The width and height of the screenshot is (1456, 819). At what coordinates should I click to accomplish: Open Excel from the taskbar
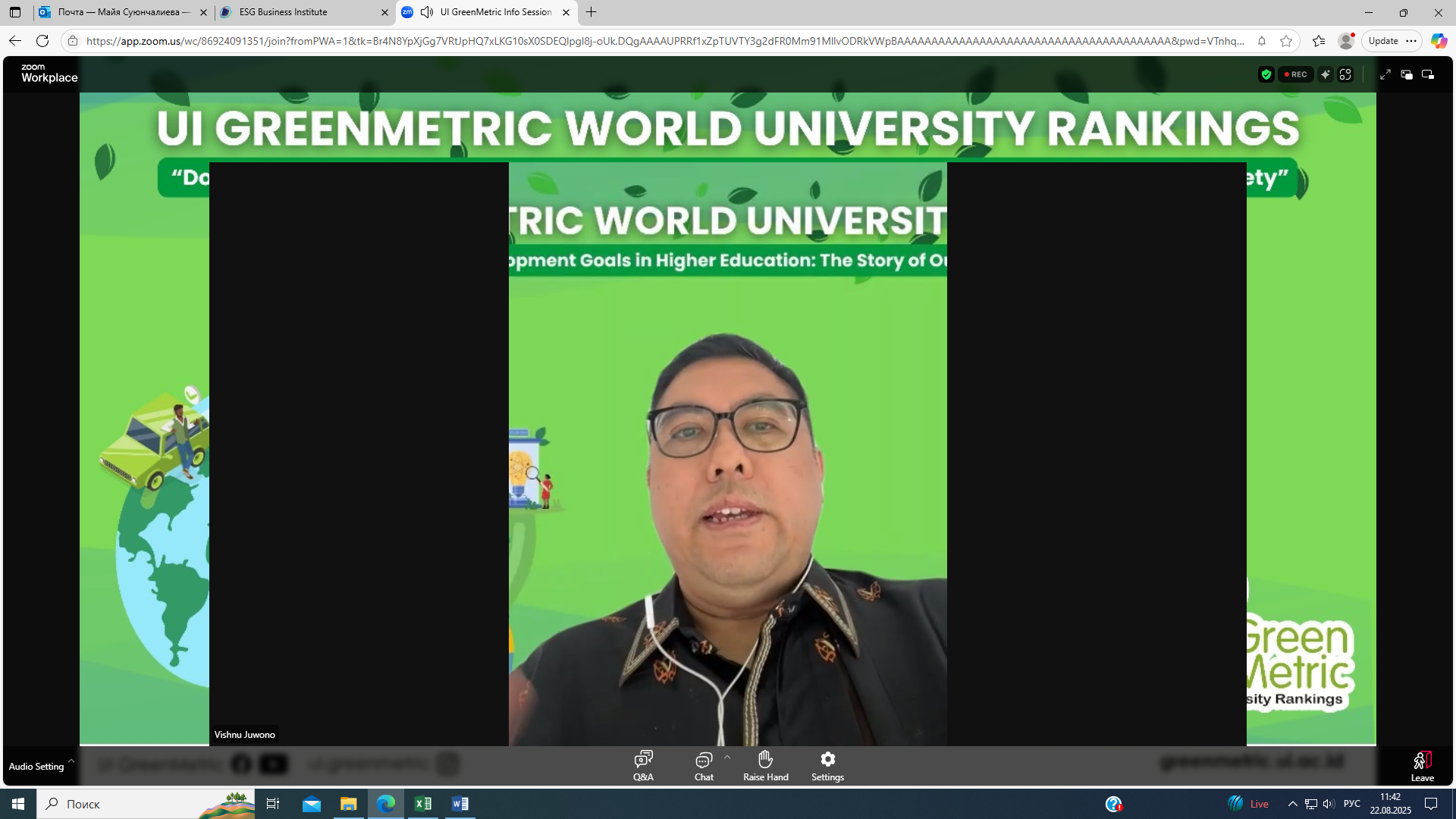(423, 804)
